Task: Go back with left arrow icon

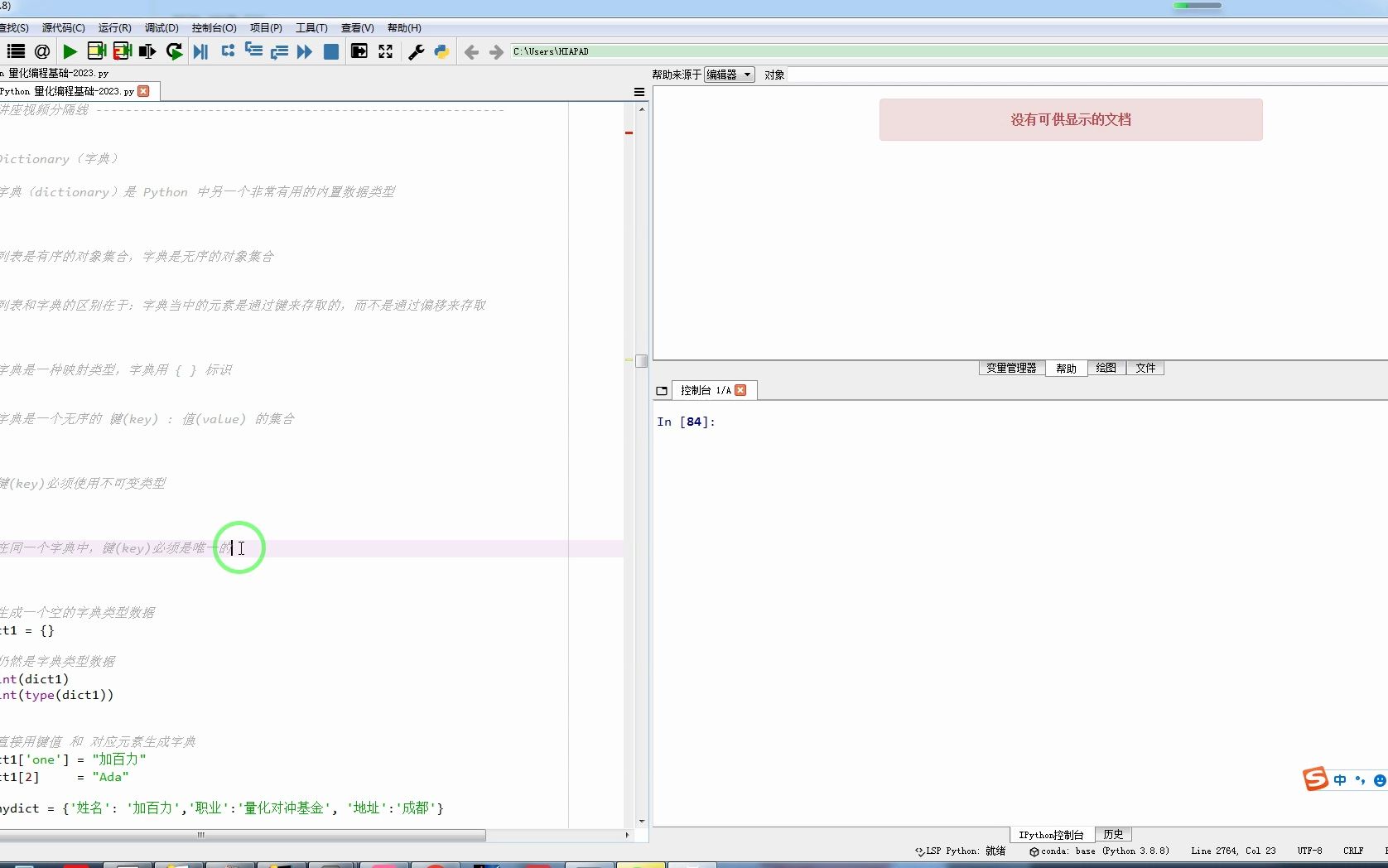Action: [471, 52]
